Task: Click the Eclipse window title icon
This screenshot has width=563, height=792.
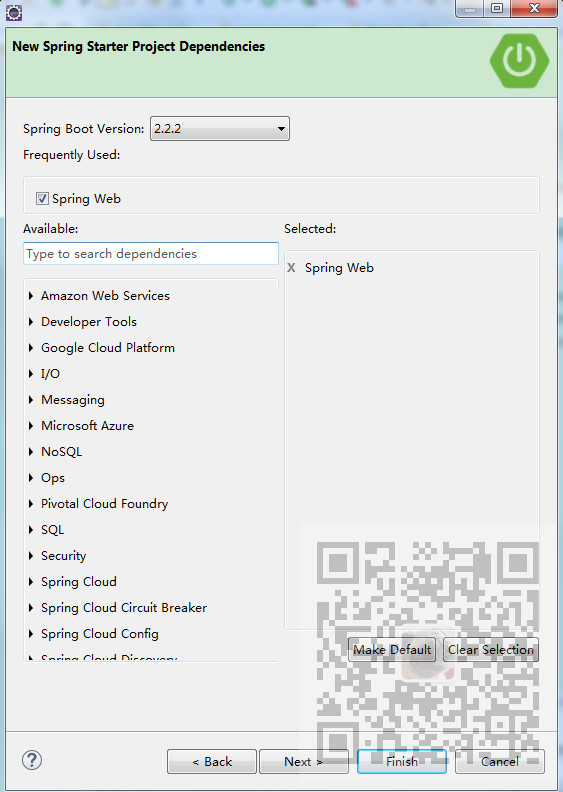Action: (x=14, y=13)
